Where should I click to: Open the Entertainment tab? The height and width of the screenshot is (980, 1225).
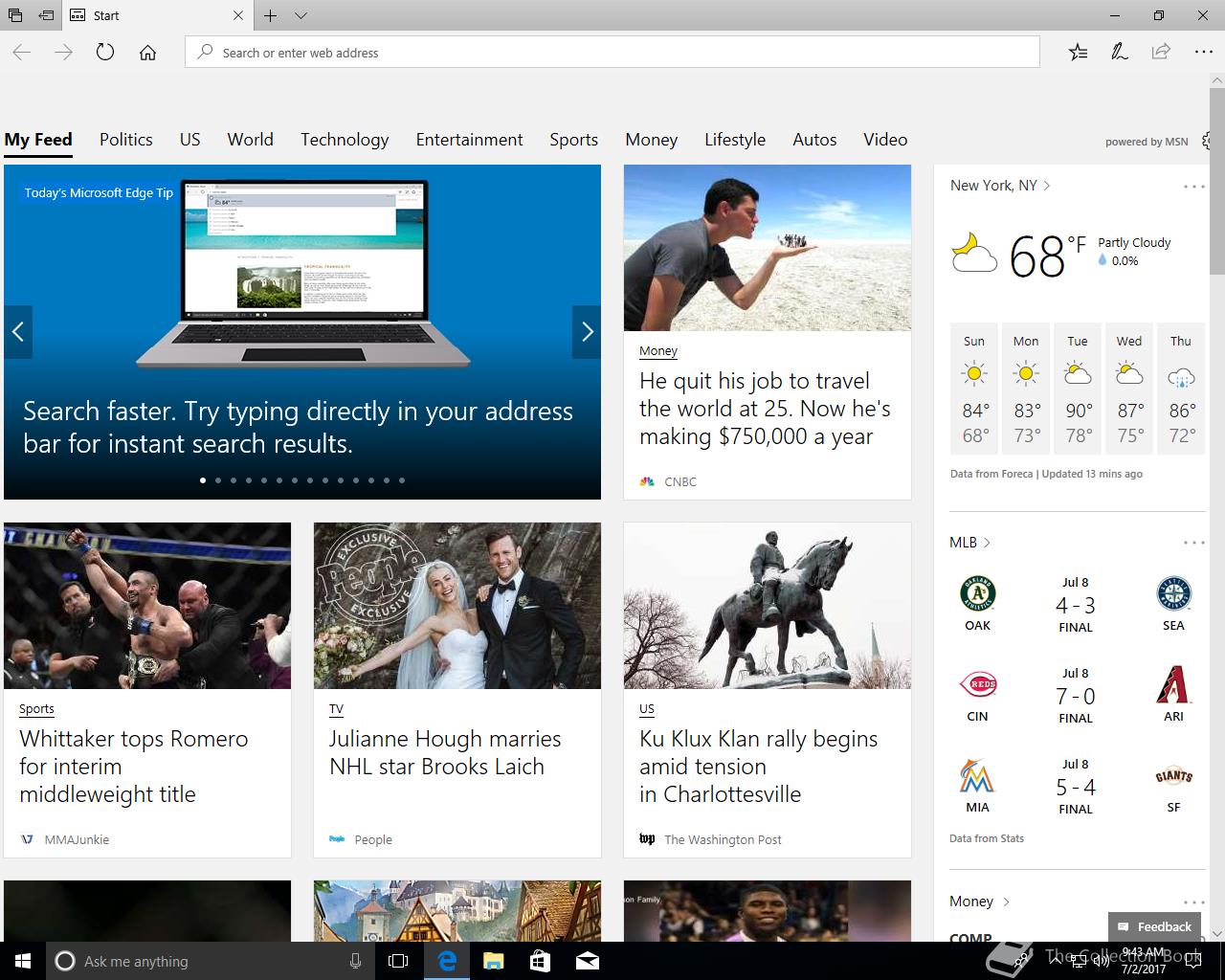(470, 140)
